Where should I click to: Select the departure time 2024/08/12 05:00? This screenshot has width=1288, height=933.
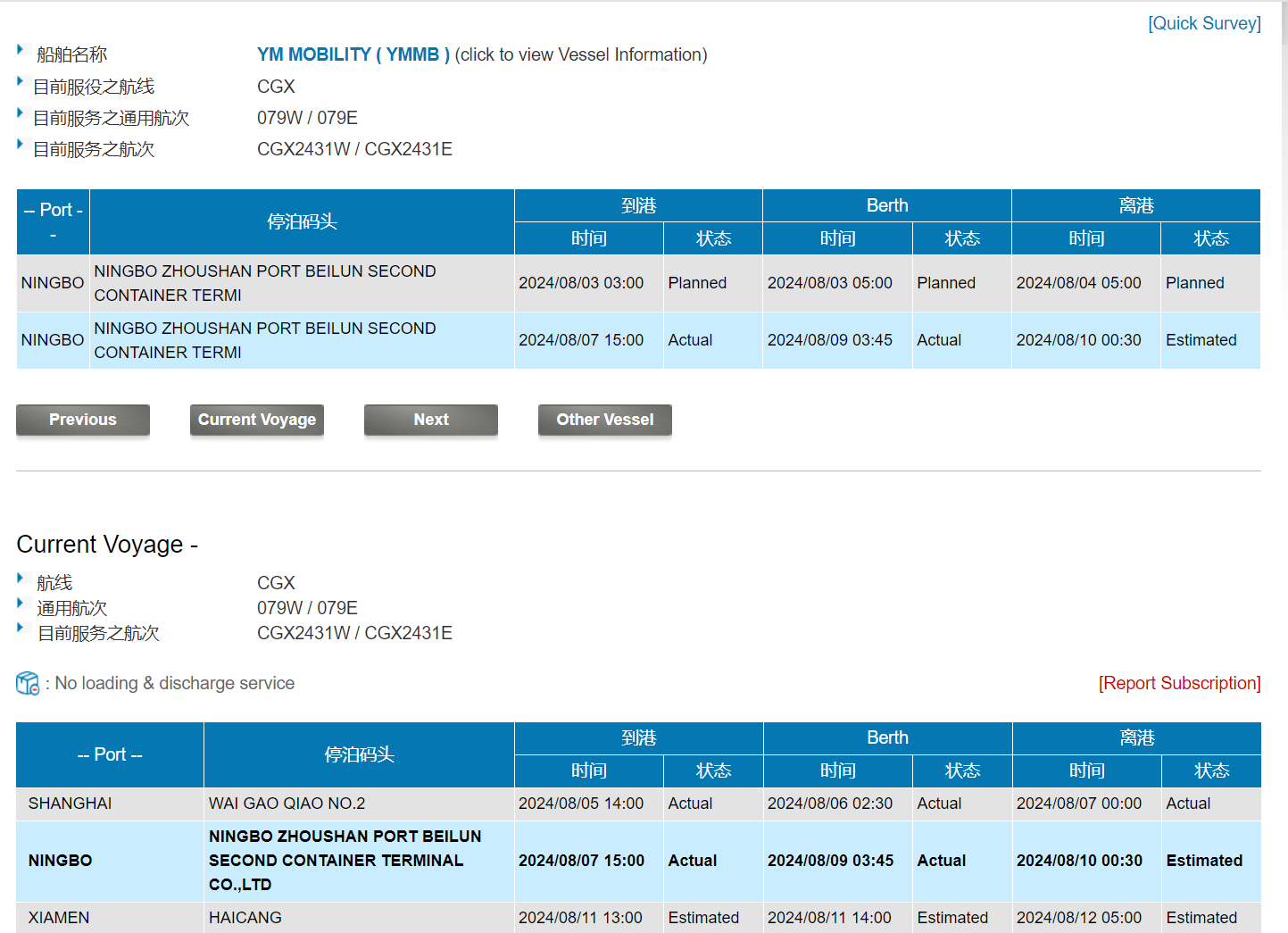click(x=1079, y=918)
